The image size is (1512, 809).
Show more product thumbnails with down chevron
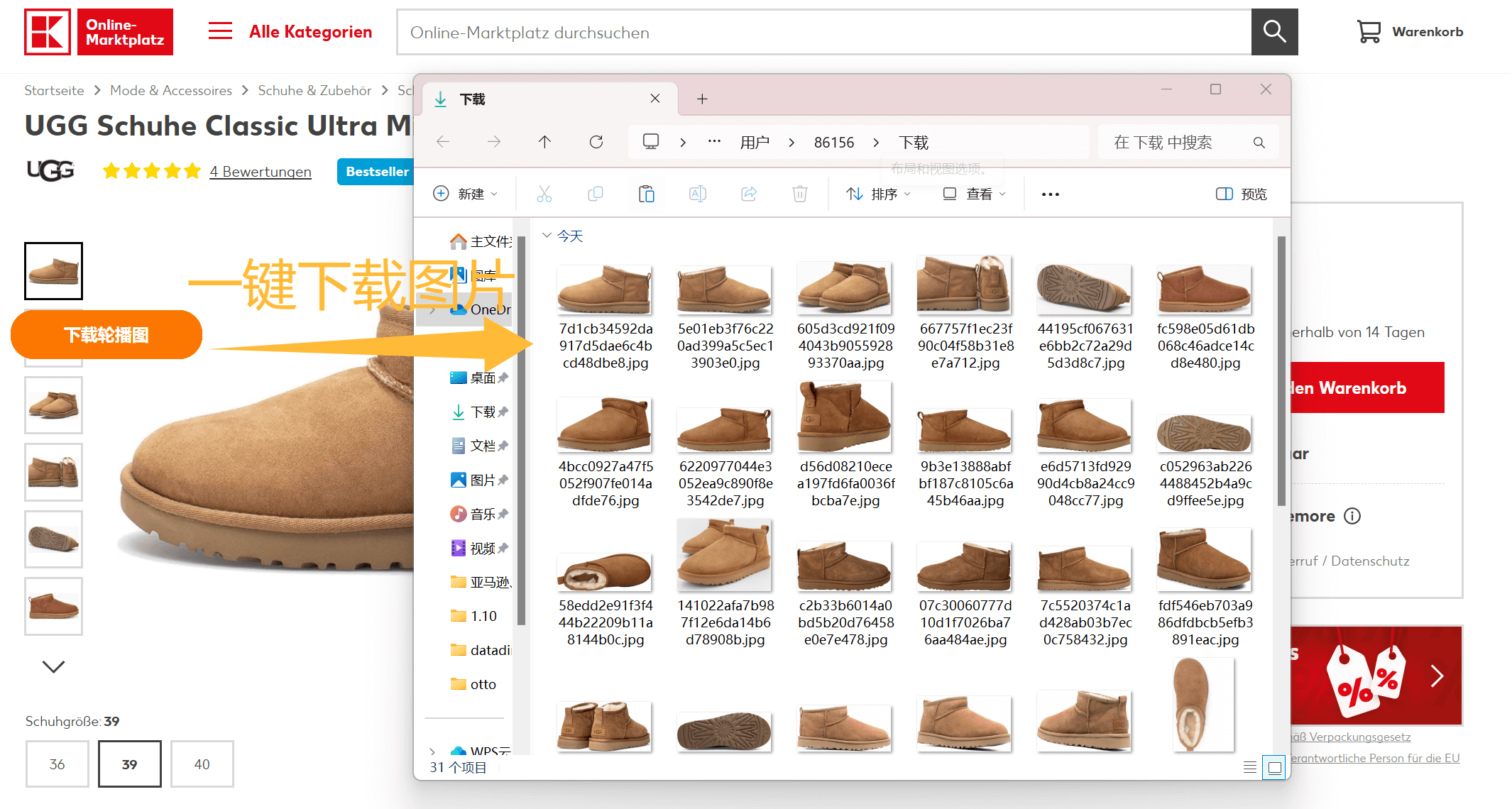tap(53, 666)
